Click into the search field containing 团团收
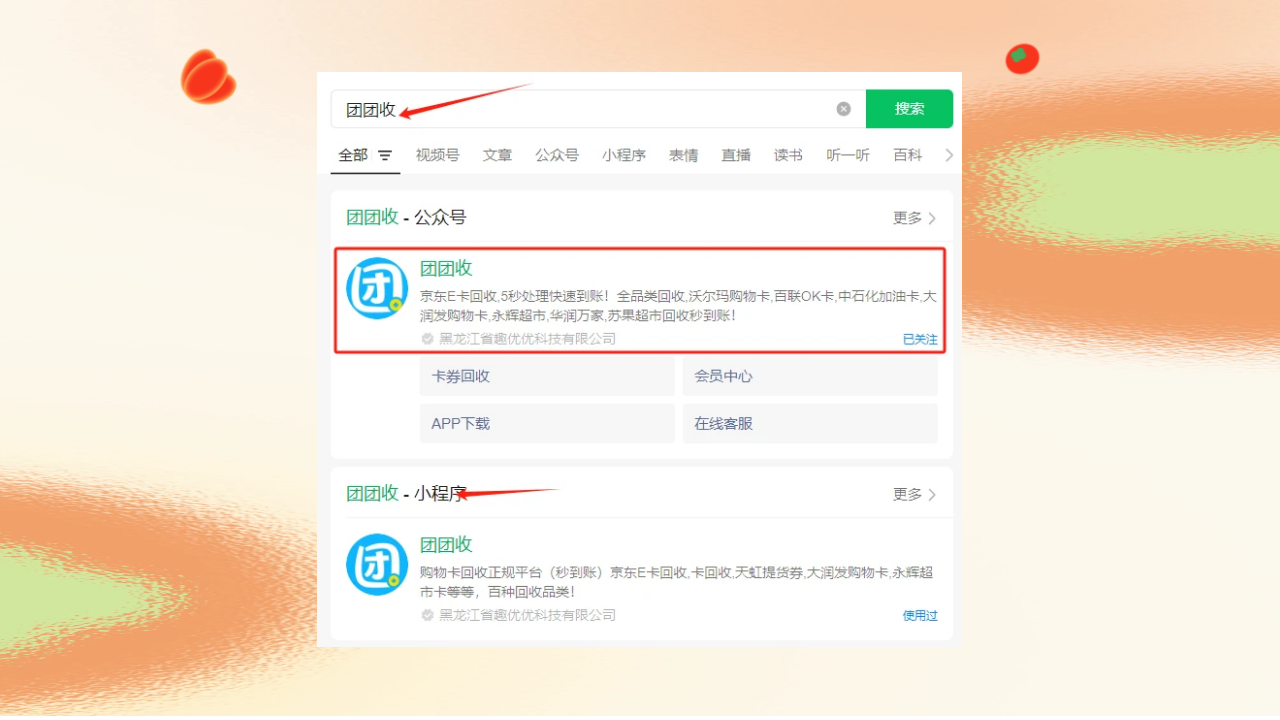This screenshot has height=720, width=1280. pos(598,109)
